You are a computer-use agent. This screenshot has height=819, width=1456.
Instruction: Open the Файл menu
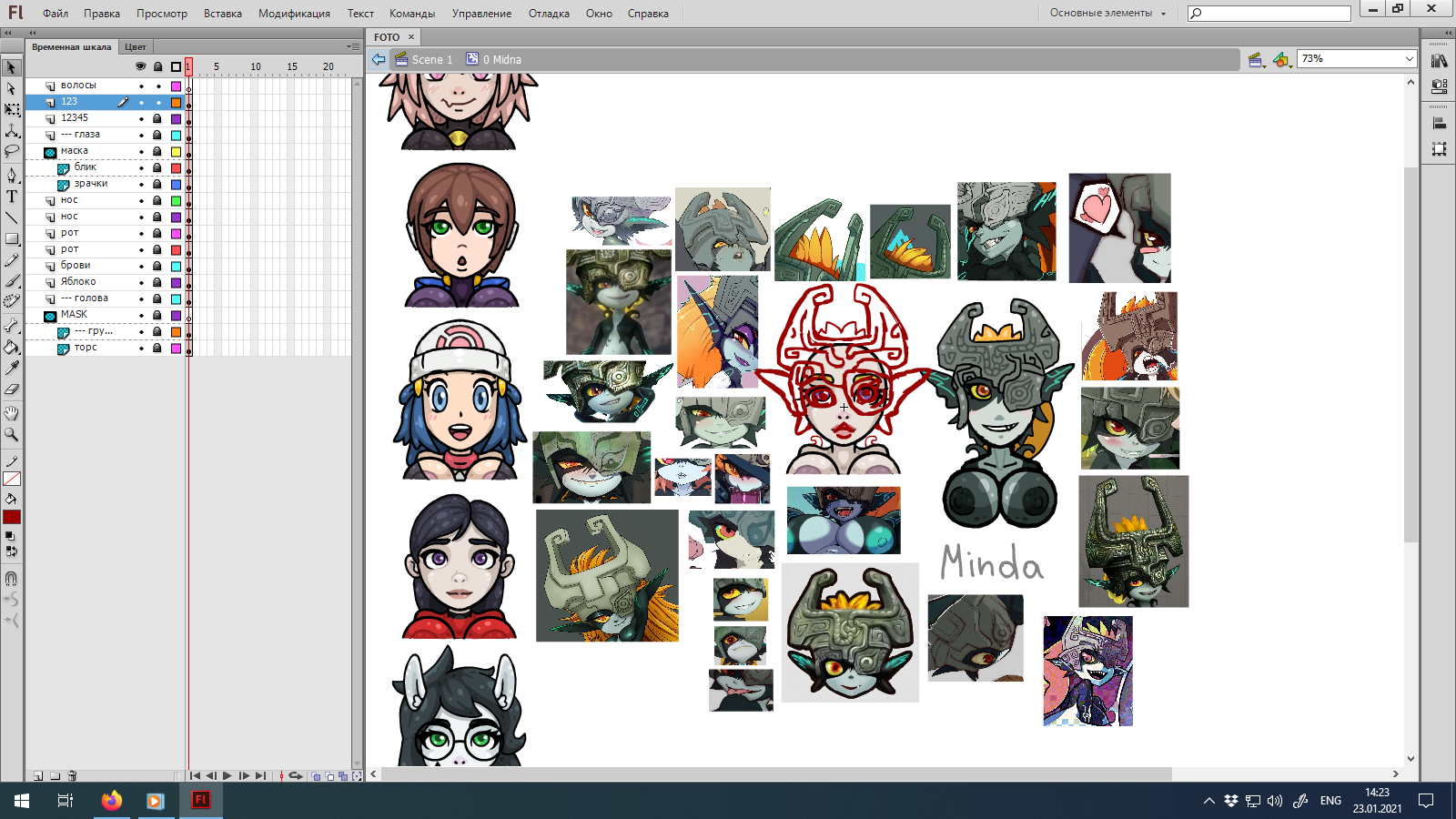[56, 14]
